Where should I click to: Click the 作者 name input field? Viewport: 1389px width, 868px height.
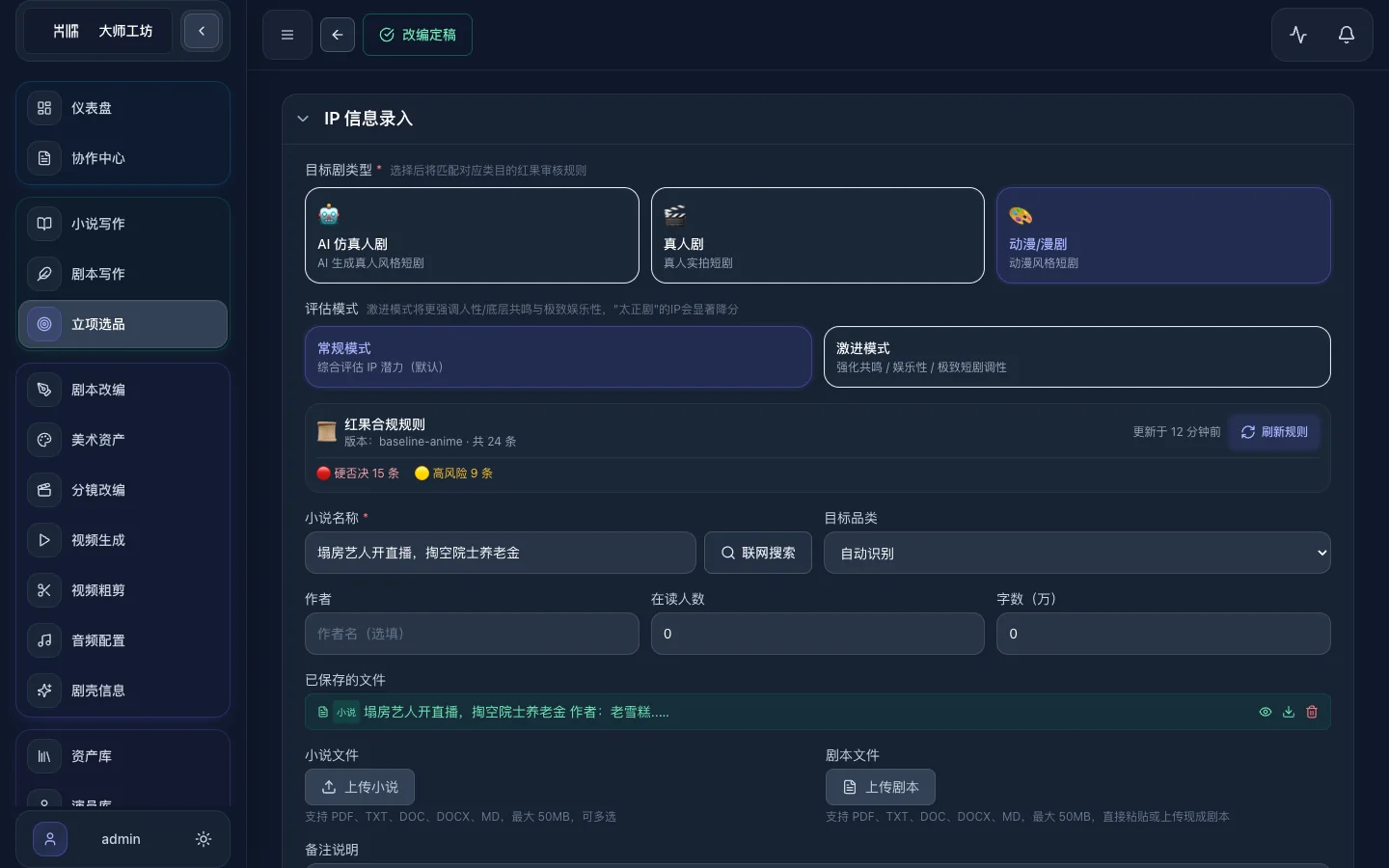(x=472, y=634)
